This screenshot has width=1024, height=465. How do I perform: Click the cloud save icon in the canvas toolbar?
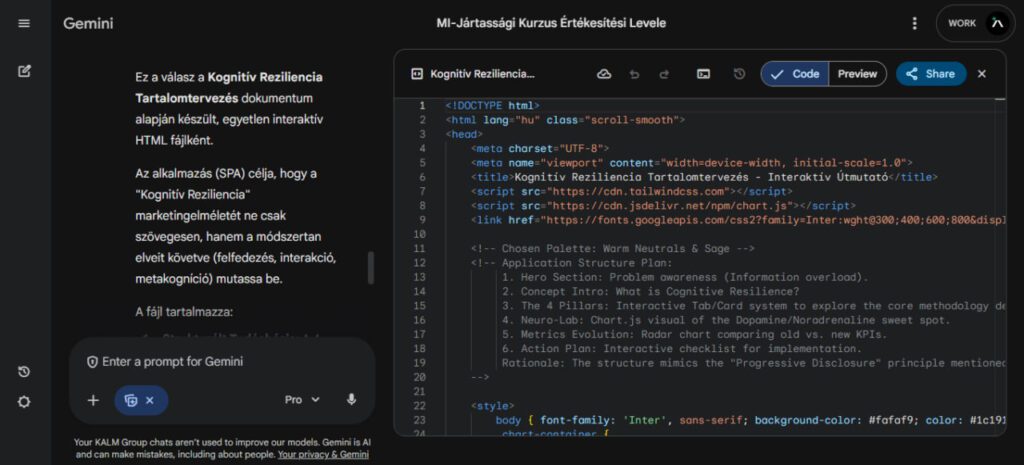click(604, 74)
